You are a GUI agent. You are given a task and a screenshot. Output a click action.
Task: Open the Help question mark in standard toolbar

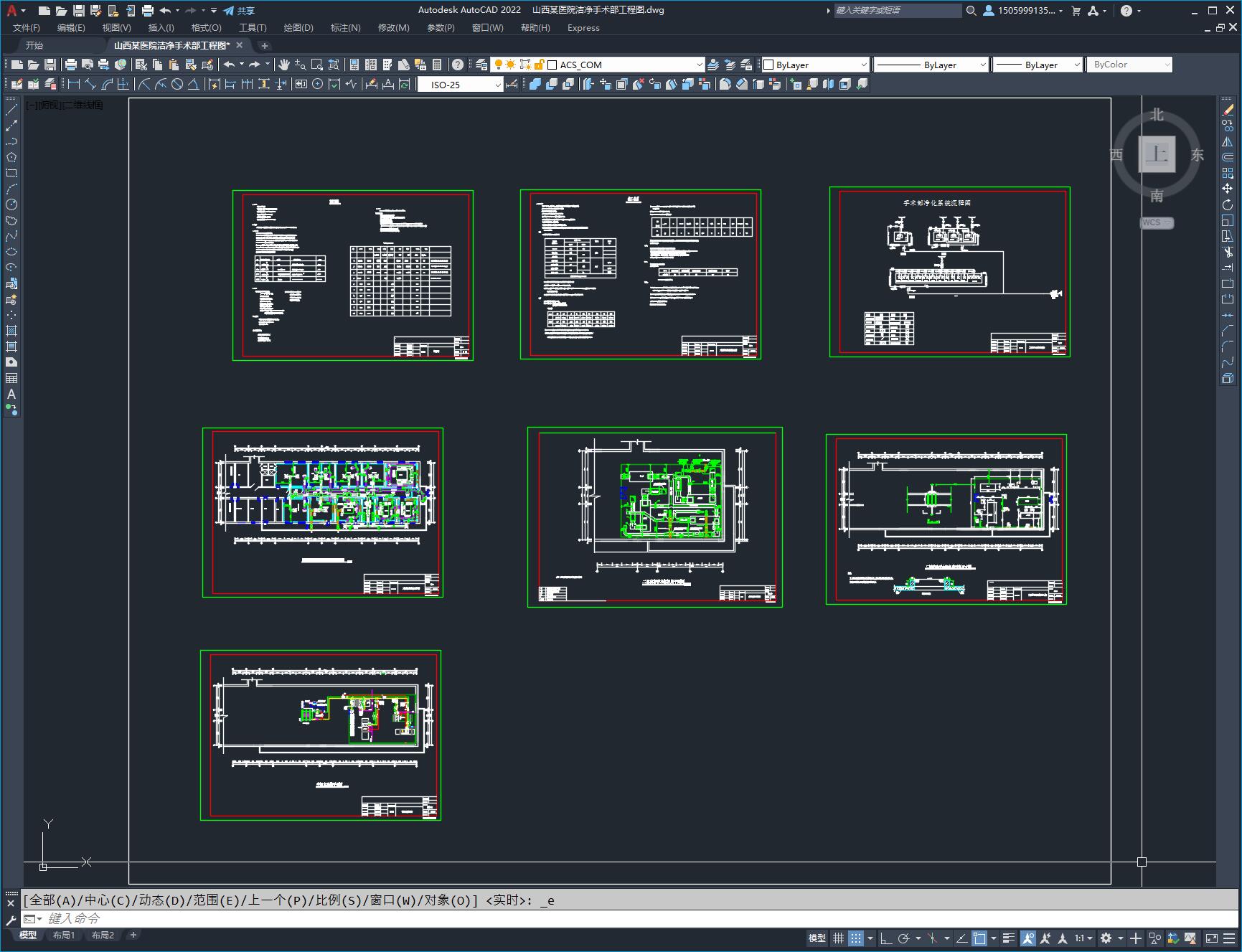point(458,65)
